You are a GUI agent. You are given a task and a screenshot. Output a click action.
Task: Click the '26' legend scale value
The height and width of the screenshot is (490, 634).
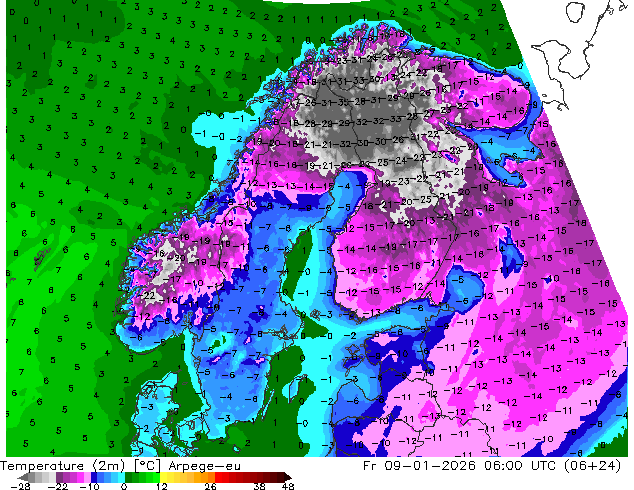click(x=210, y=486)
